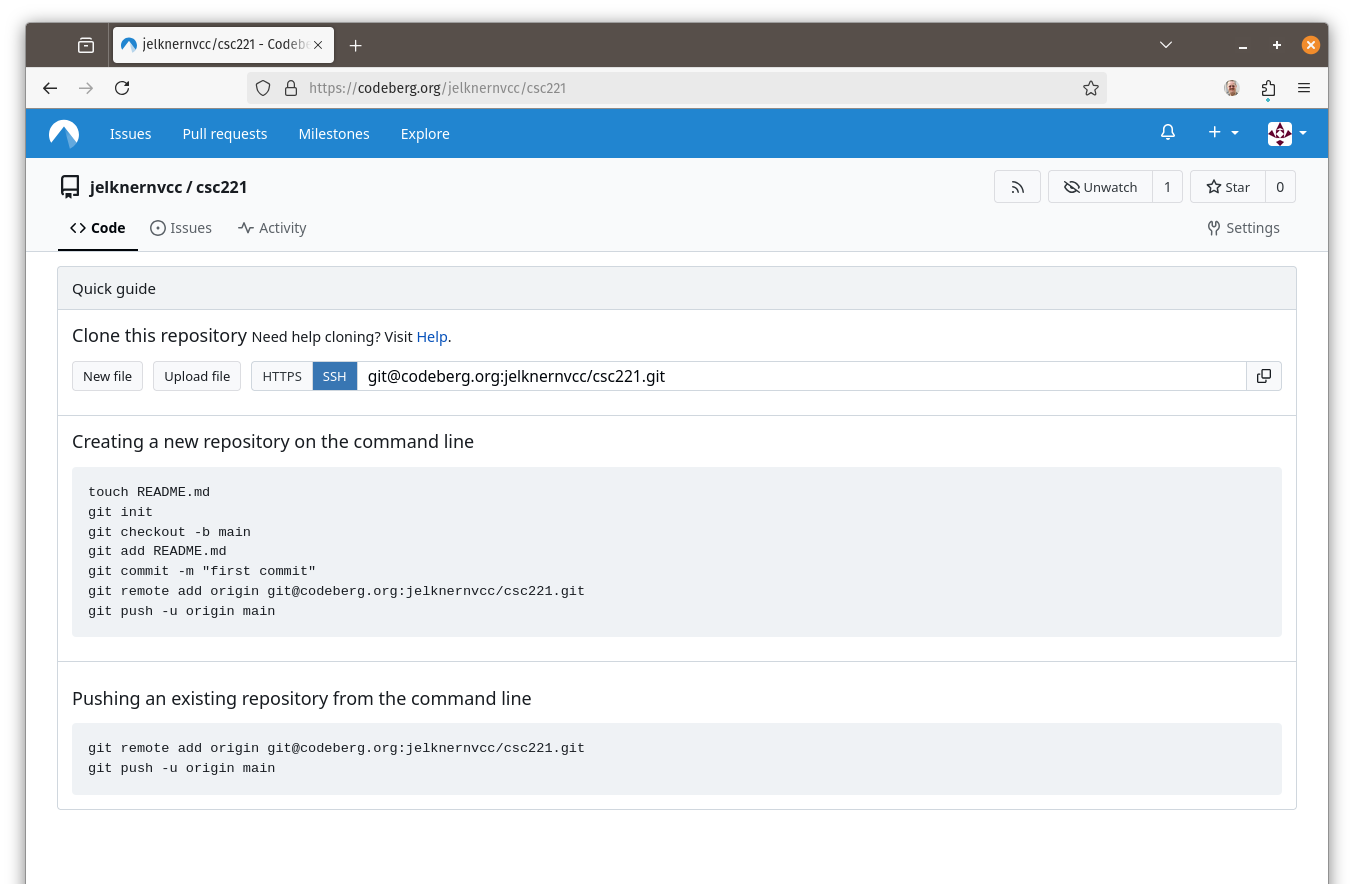Image resolution: width=1354 pixels, height=884 pixels.
Task: Open the user avatar menu
Action: [1287, 133]
